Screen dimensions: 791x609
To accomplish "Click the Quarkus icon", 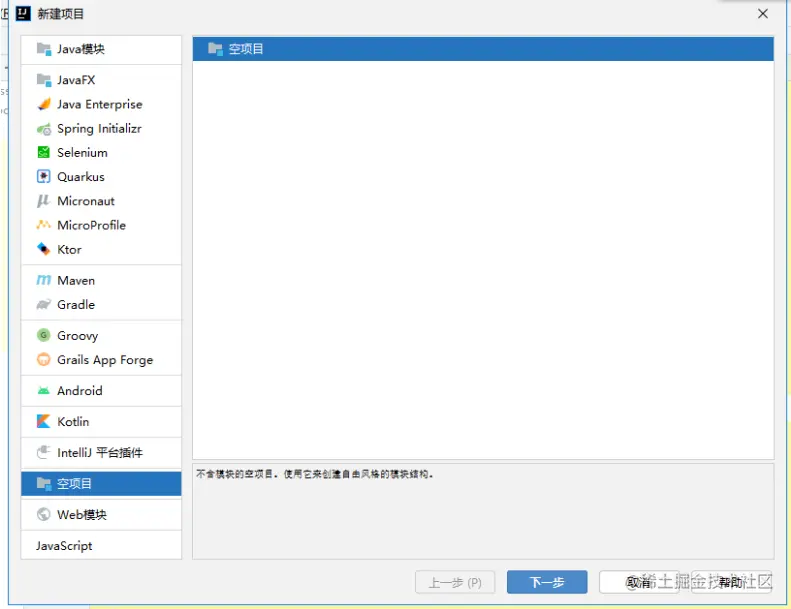I will coord(44,177).
